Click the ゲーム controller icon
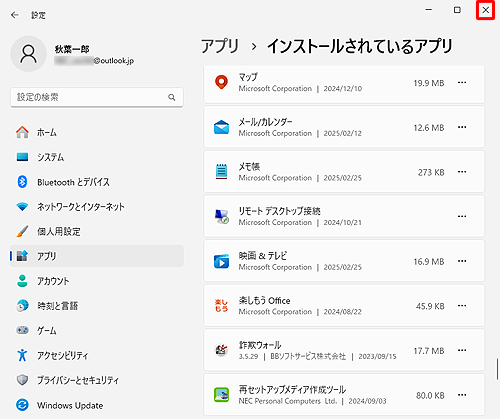The height and width of the screenshot is (419, 500). coord(22,330)
